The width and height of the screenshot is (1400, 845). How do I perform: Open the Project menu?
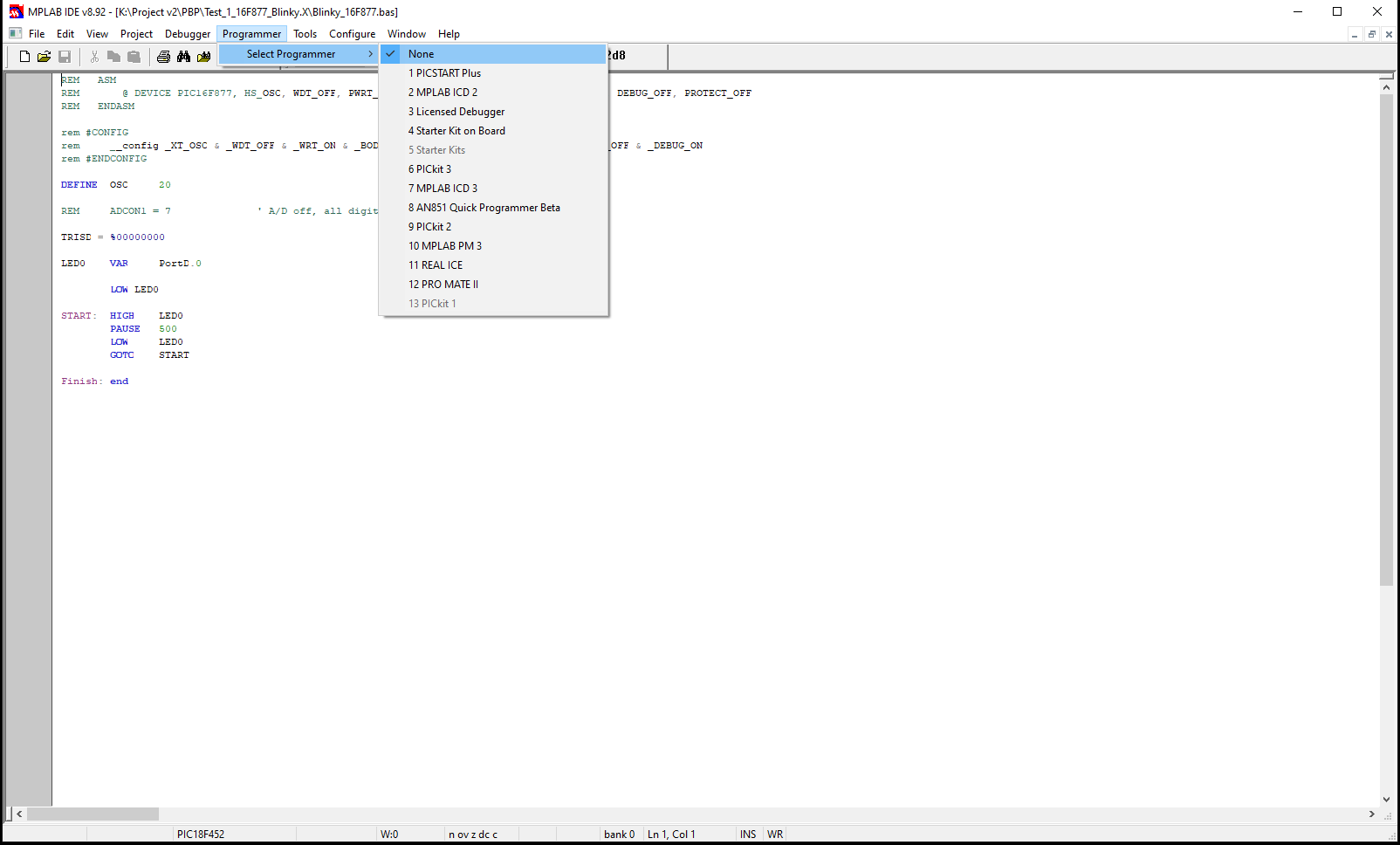click(x=136, y=34)
